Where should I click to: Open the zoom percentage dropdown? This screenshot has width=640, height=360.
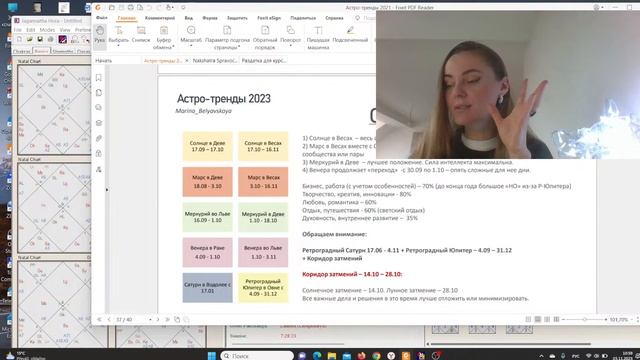pyautogui.click(x=631, y=320)
